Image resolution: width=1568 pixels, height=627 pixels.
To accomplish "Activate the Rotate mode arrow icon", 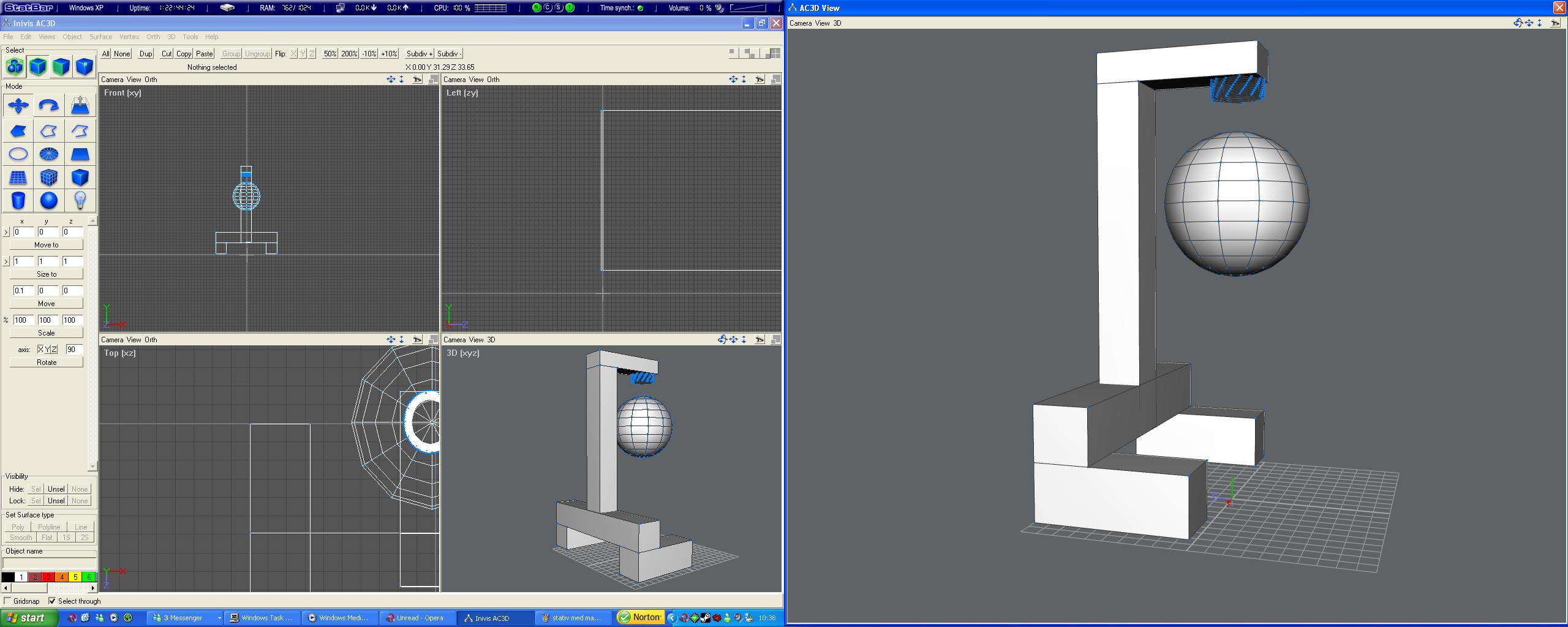I will (49, 106).
